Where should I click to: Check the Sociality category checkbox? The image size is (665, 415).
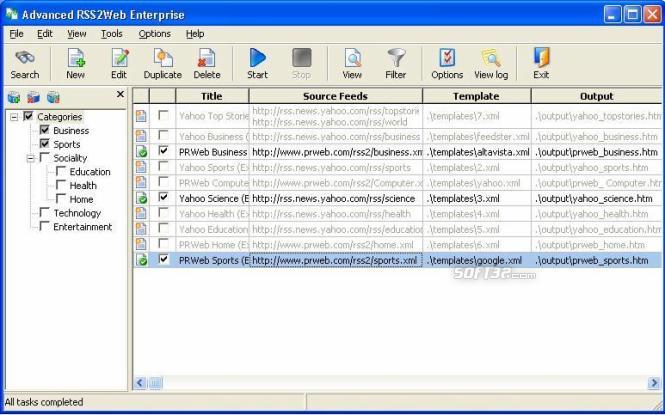tap(45, 157)
